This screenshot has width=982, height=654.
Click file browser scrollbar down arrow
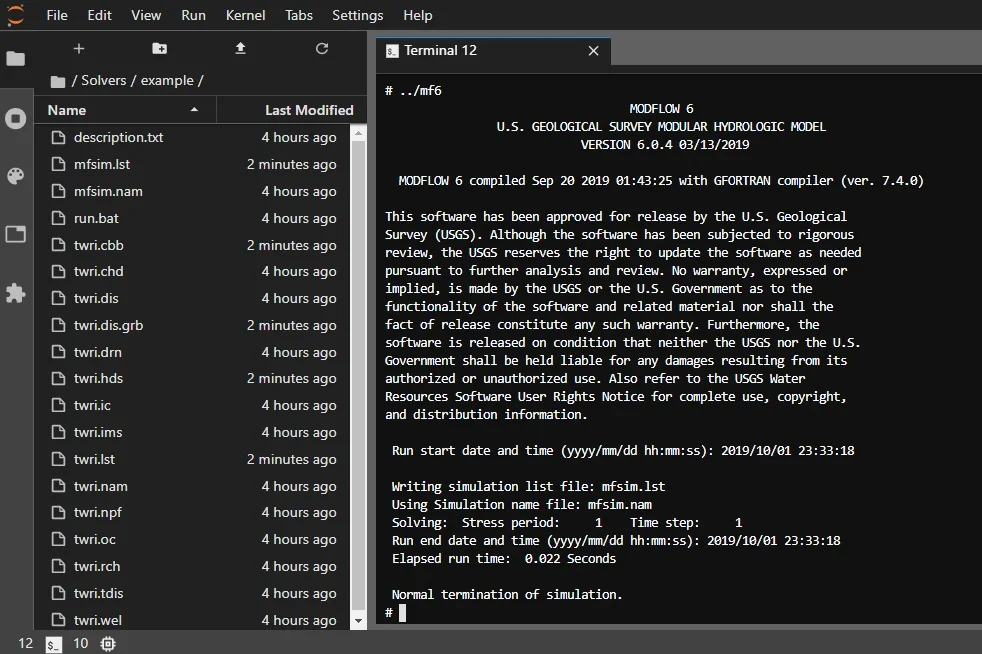(358, 621)
